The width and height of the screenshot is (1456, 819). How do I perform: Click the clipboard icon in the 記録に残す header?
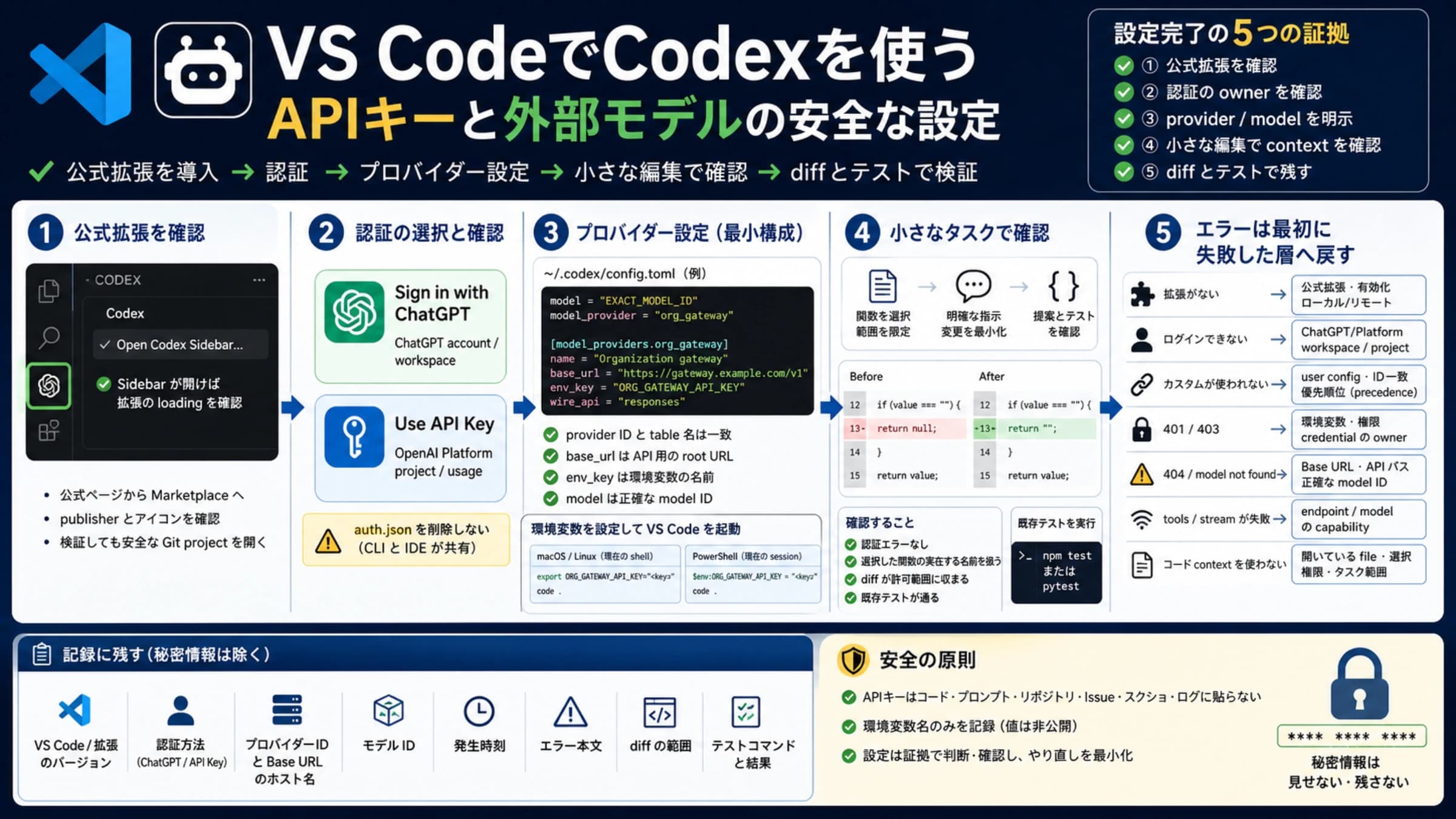click(x=42, y=654)
